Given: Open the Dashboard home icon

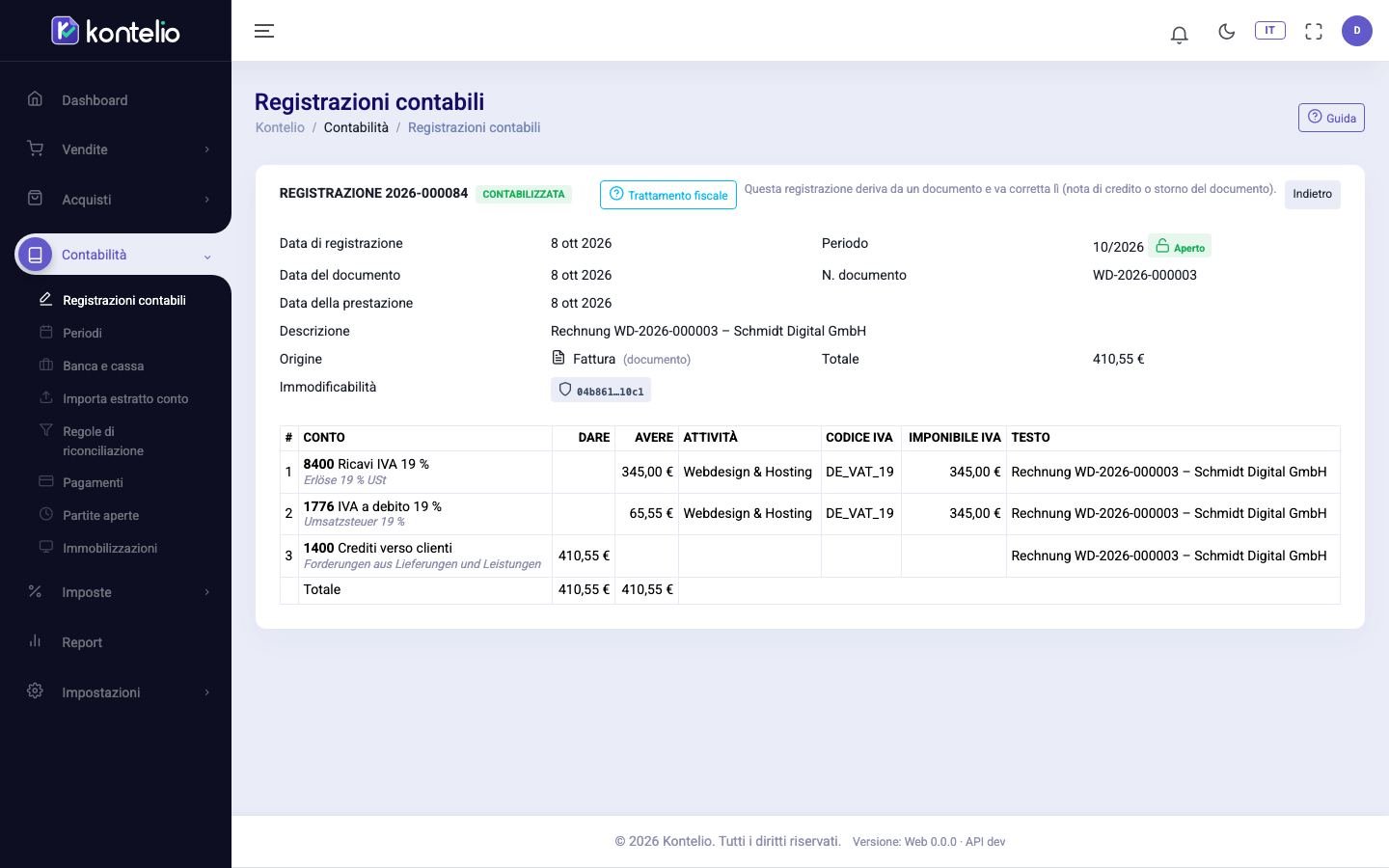Looking at the screenshot, I should click(36, 99).
